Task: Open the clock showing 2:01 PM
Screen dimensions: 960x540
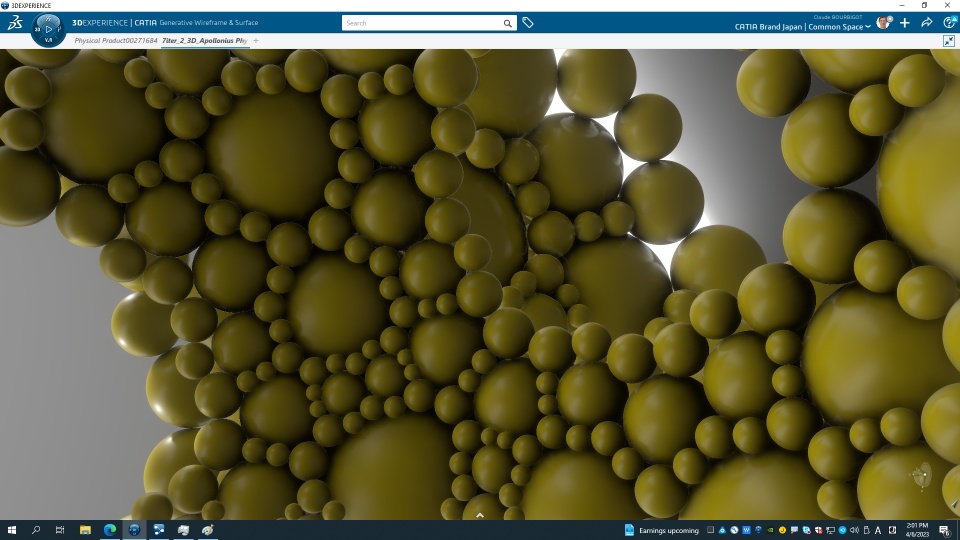Action: [x=917, y=530]
